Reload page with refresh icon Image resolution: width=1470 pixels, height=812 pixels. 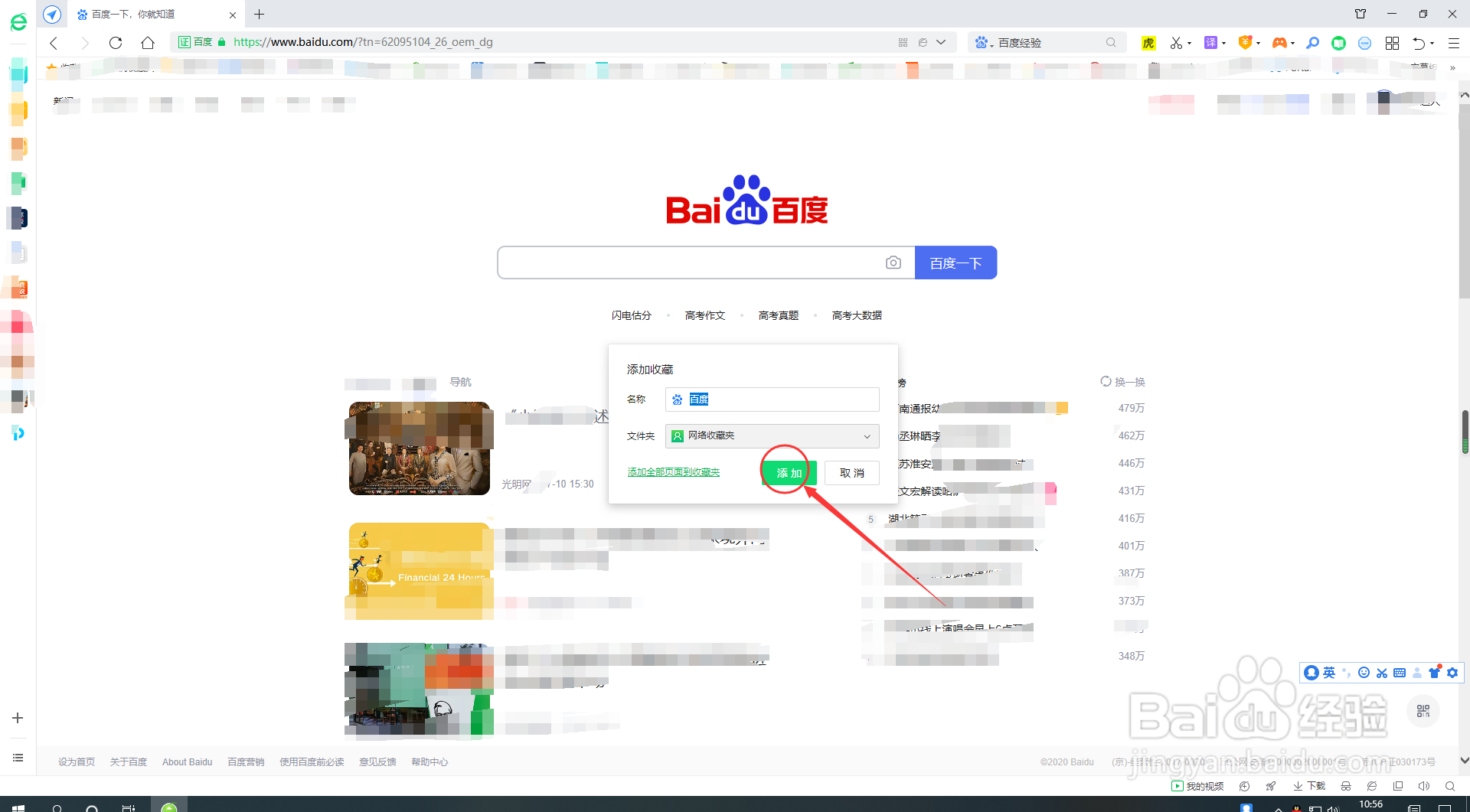(x=116, y=43)
